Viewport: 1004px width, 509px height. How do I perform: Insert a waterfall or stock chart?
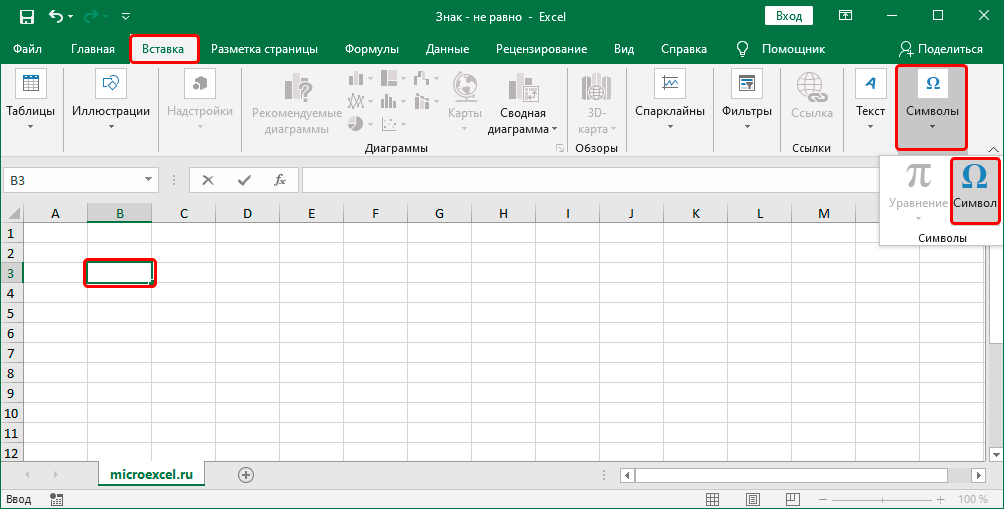click(x=426, y=79)
